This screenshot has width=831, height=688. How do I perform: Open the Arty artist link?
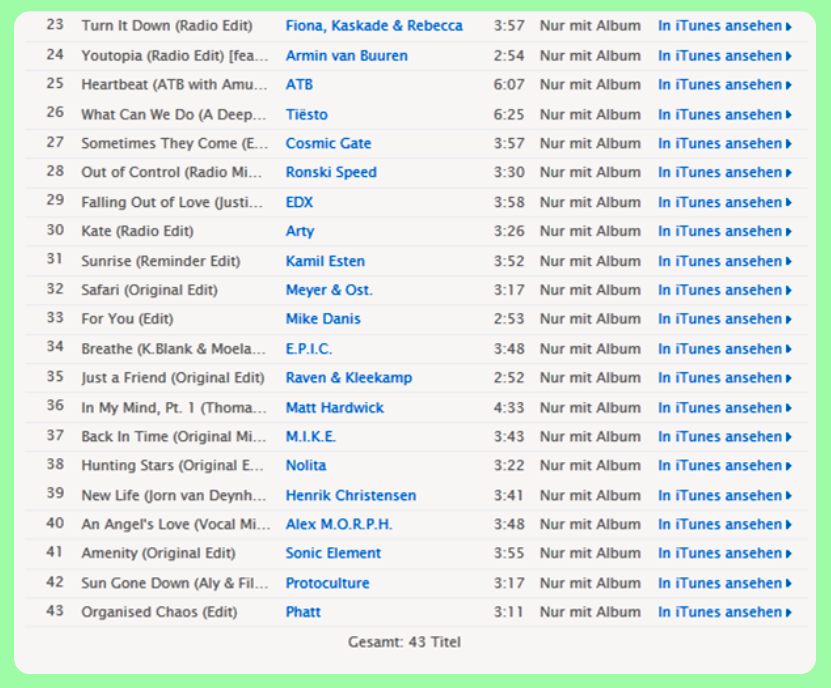pyautogui.click(x=300, y=231)
